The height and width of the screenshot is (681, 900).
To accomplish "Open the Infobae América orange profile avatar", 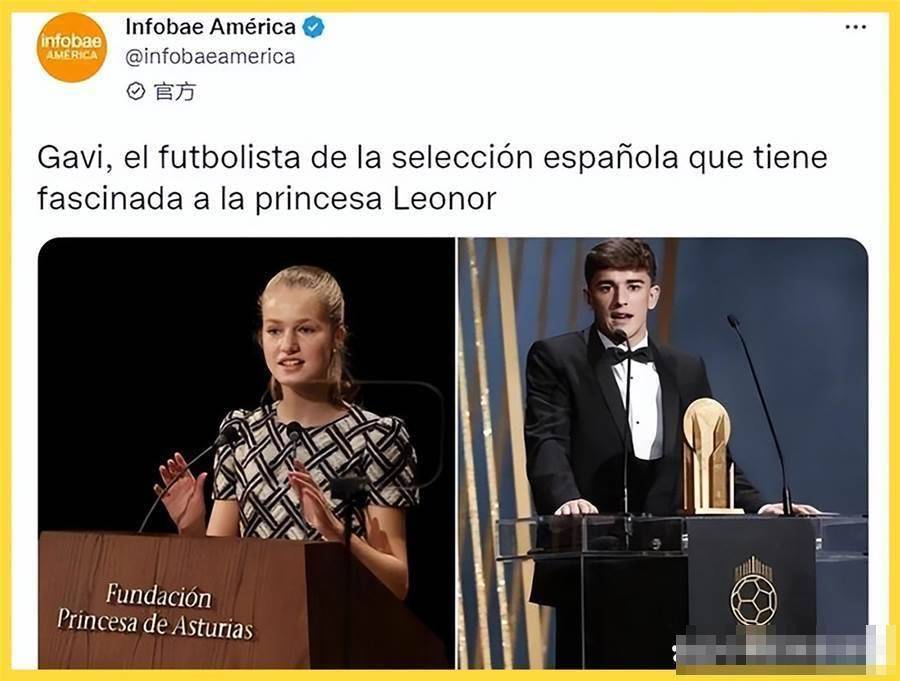I will point(72,47).
